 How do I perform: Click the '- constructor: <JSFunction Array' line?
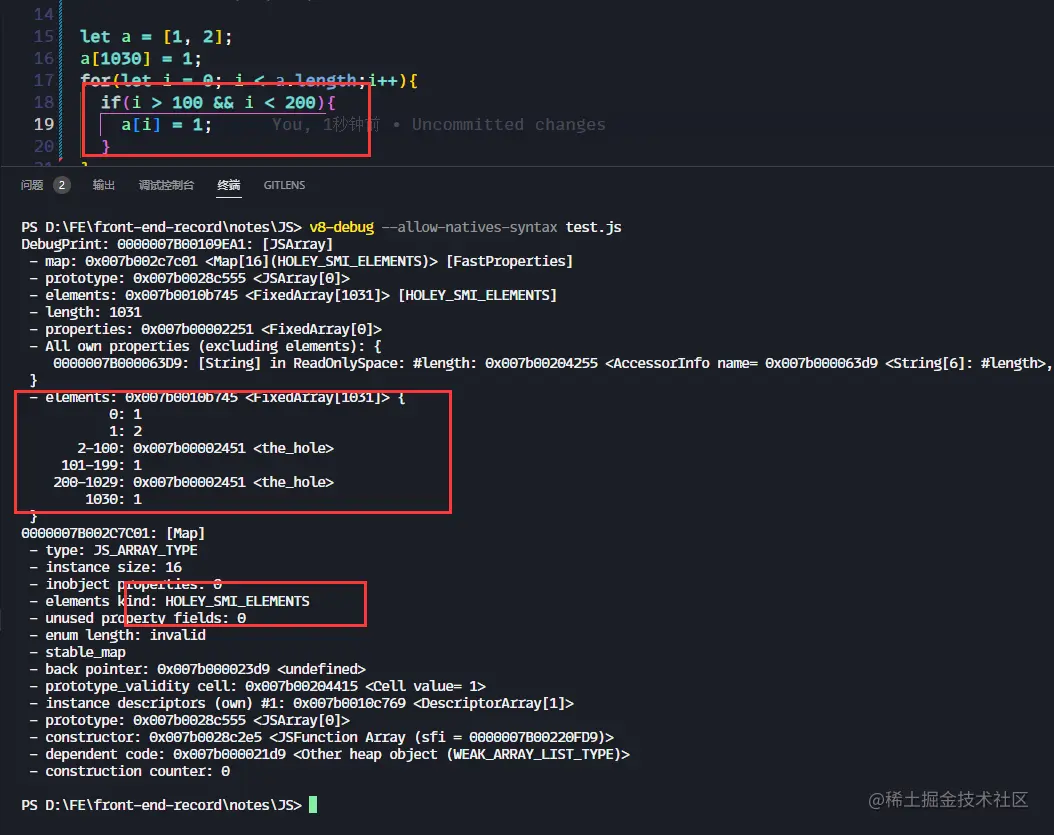(321, 737)
